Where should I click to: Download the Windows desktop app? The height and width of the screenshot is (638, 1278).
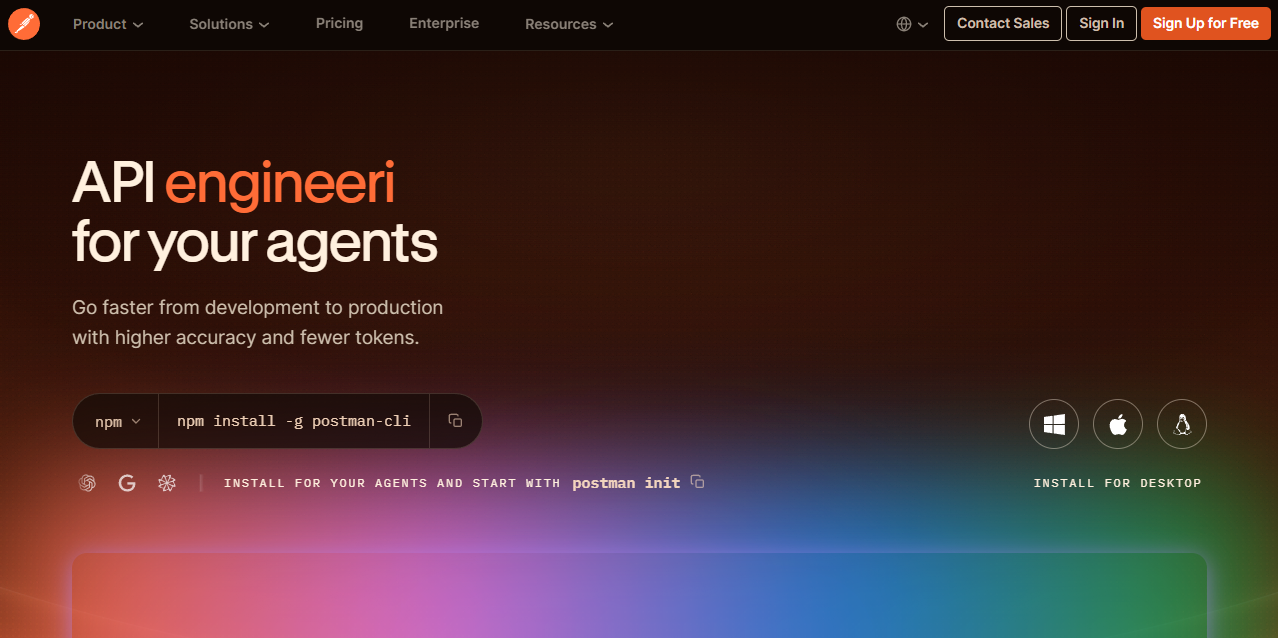point(1054,425)
